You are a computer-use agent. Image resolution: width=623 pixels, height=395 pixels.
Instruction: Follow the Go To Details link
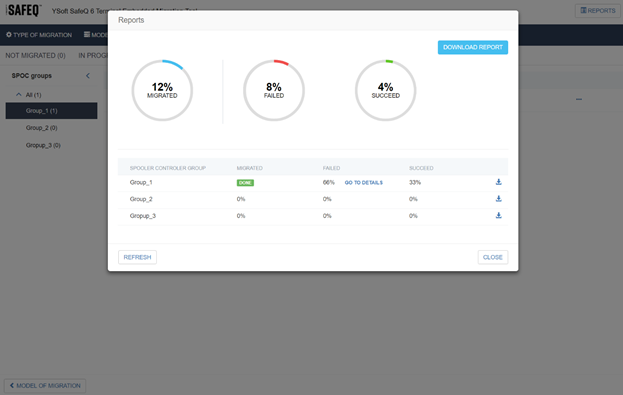point(364,183)
